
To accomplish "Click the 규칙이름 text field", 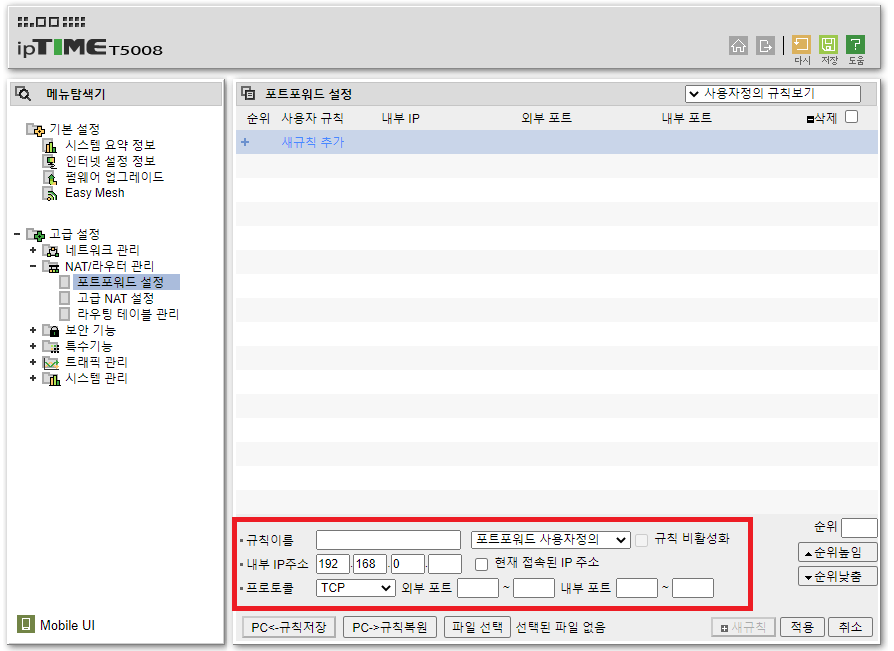I will (388, 539).
